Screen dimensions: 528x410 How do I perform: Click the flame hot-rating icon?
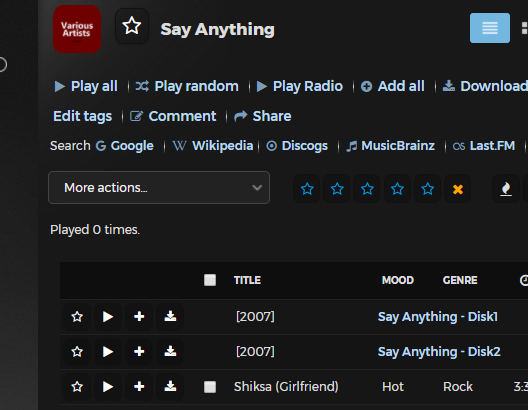(x=506, y=189)
